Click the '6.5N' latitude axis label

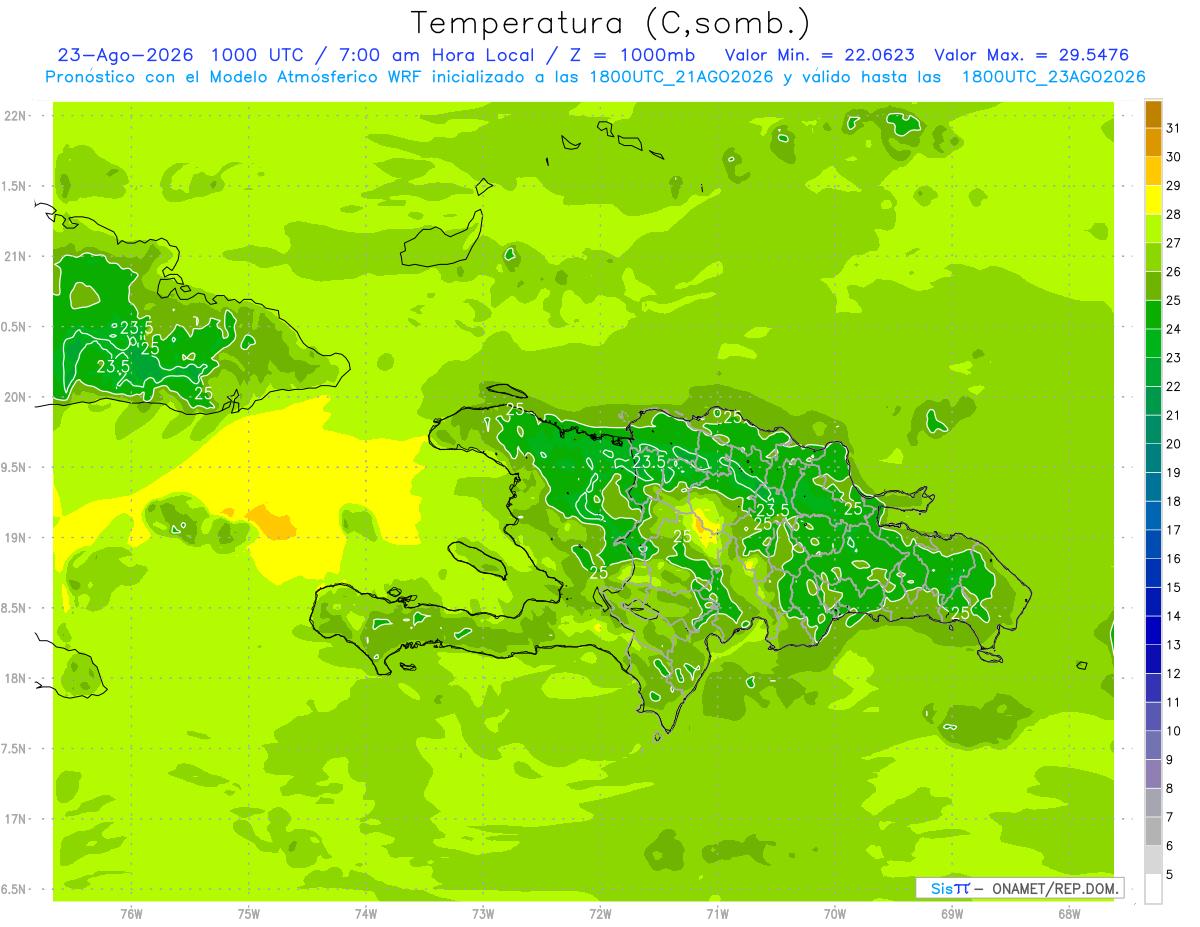coord(14,890)
